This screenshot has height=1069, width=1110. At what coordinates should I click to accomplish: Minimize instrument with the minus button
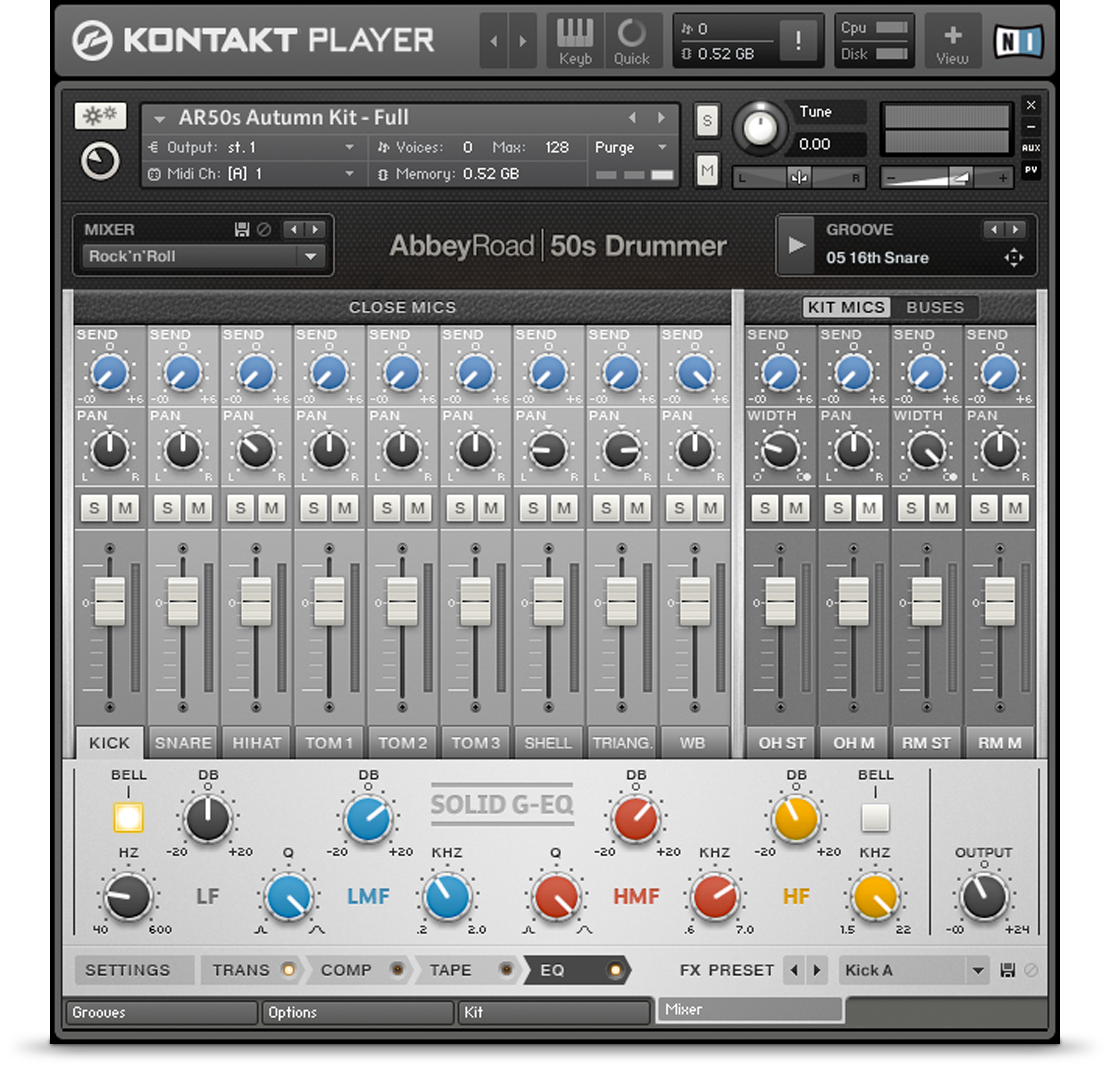1031,127
